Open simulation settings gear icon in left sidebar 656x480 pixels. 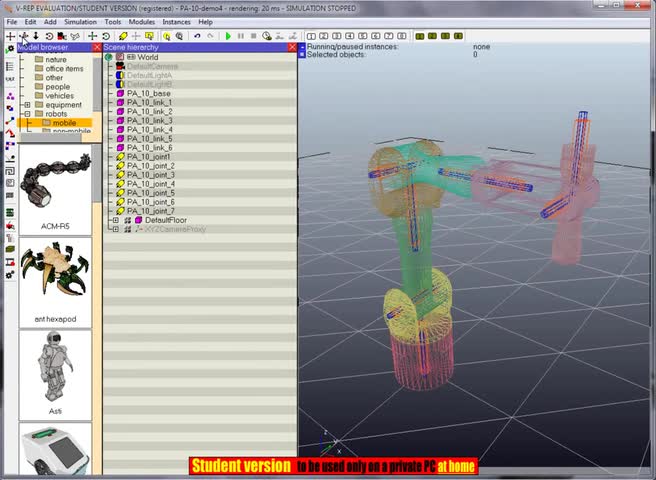pyautogui.click(x=10, y=49)
